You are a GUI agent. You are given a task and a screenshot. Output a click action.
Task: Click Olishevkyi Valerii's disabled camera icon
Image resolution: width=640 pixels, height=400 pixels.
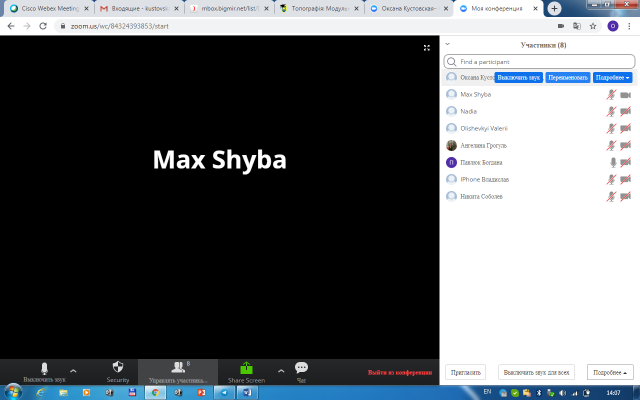point(625,129)
